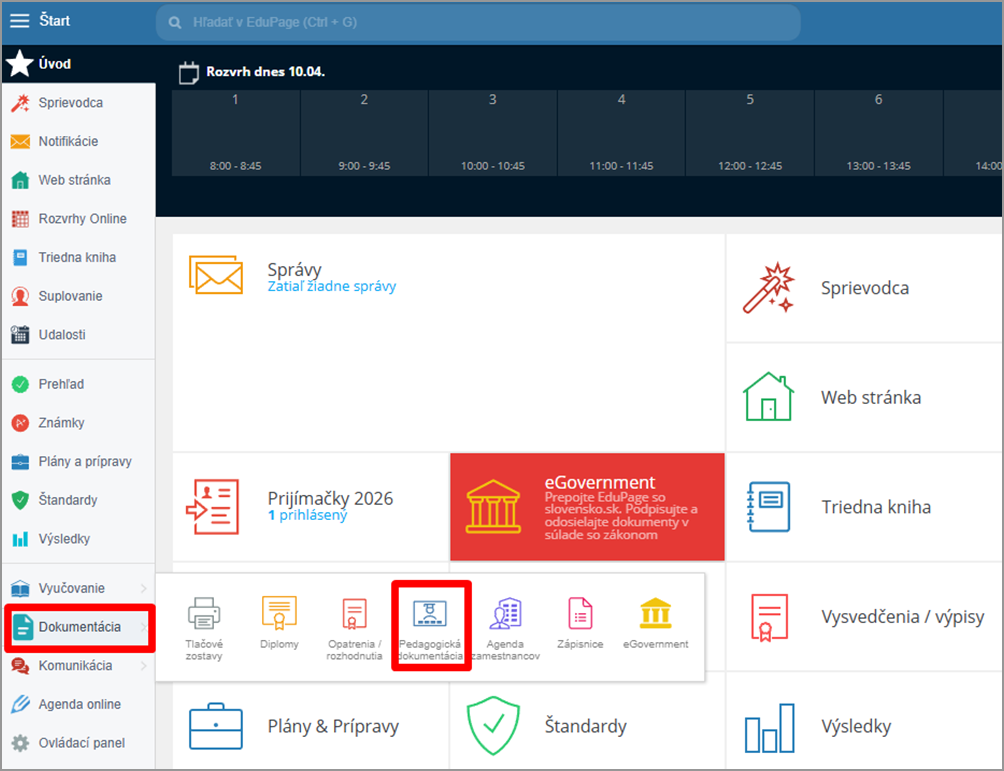Open eGovernment icon in Dokumentácia submenu
Screen dimensions: 1004x771
pyautogui.click(x=655, y=613)
